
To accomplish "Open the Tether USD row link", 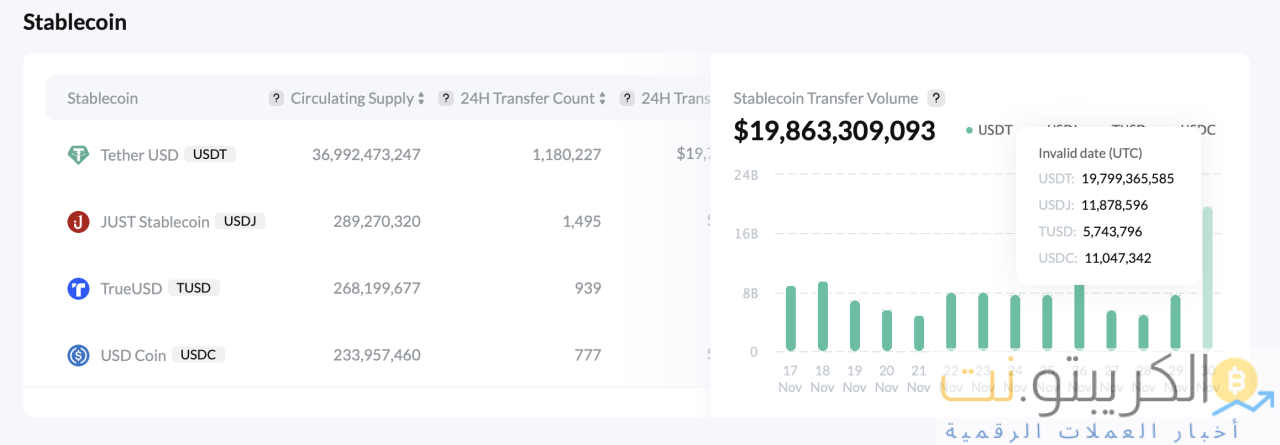I will point(139,155).
